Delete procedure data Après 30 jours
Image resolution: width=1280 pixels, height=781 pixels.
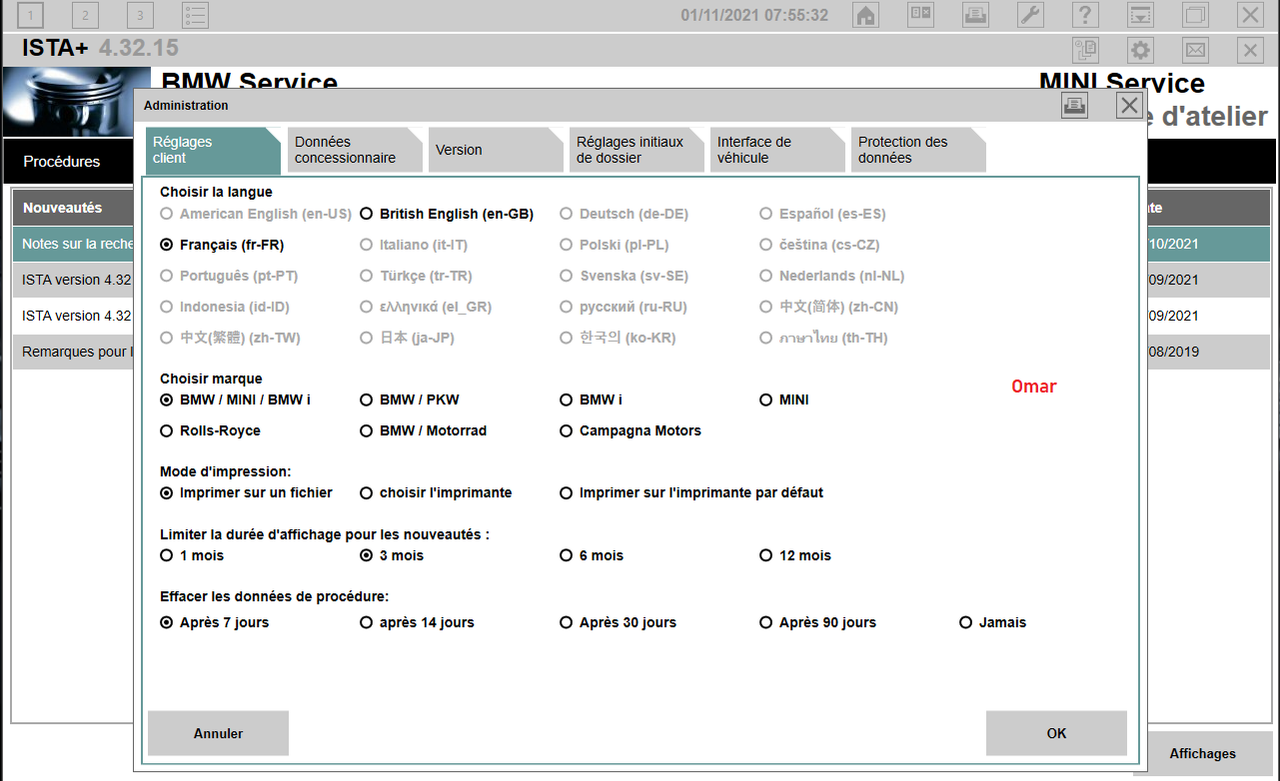coord(618,623)
